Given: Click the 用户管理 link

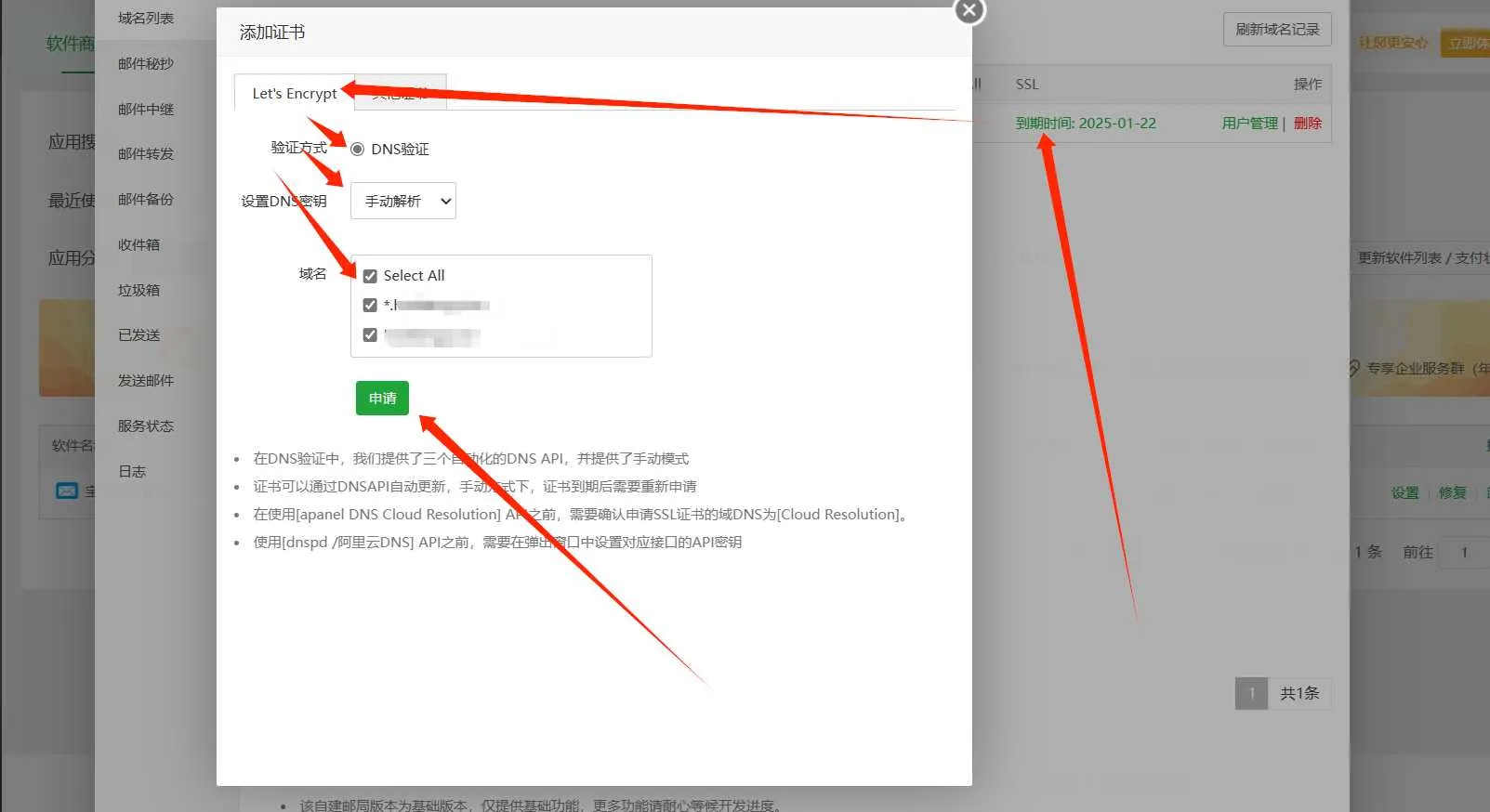Looking at the screenshot, I should click(1249, 123).
